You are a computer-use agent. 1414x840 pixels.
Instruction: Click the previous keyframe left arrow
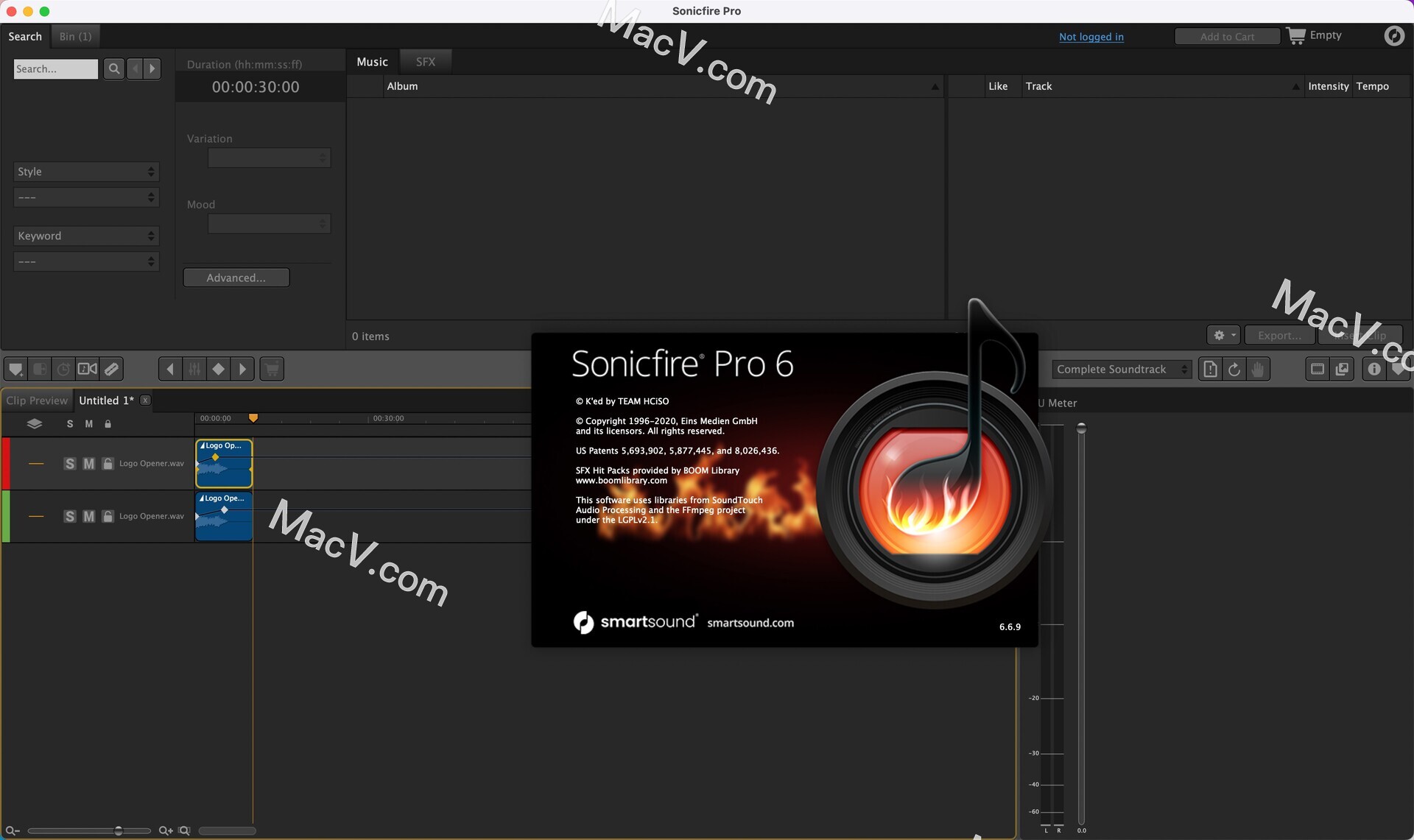click(170, 369)
